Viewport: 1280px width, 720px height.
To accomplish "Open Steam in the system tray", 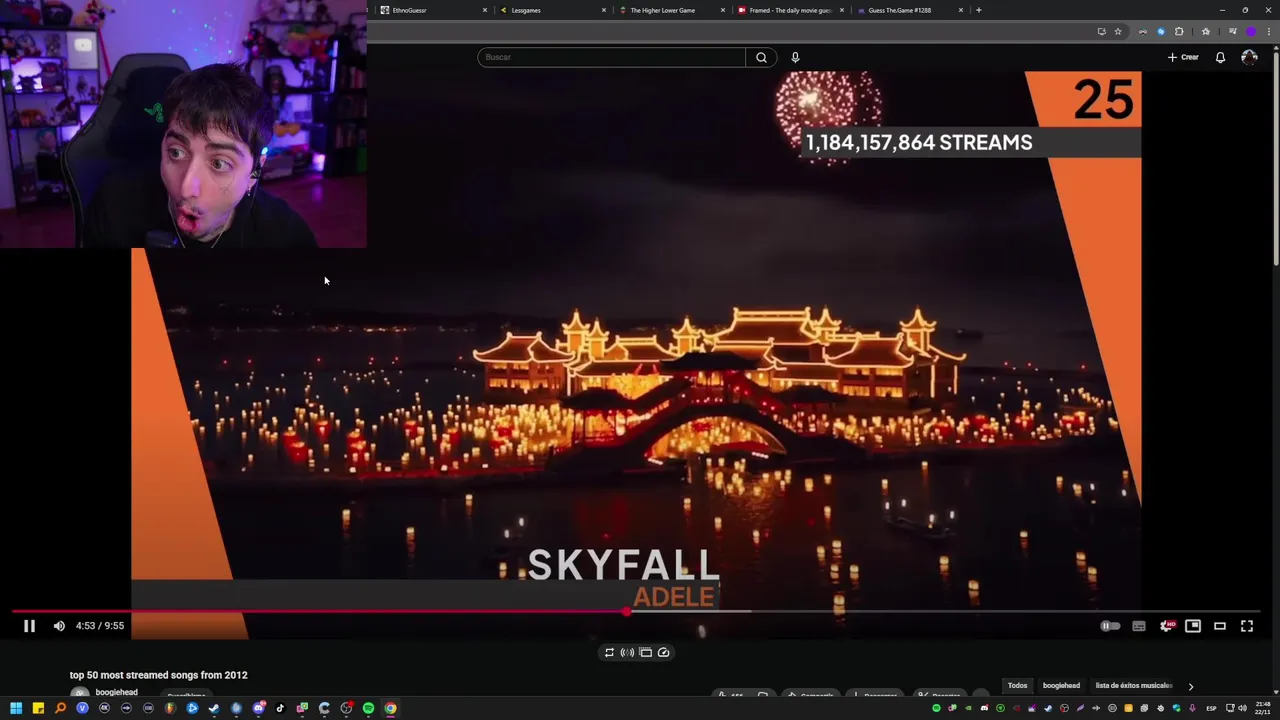I will point(1048,708).
